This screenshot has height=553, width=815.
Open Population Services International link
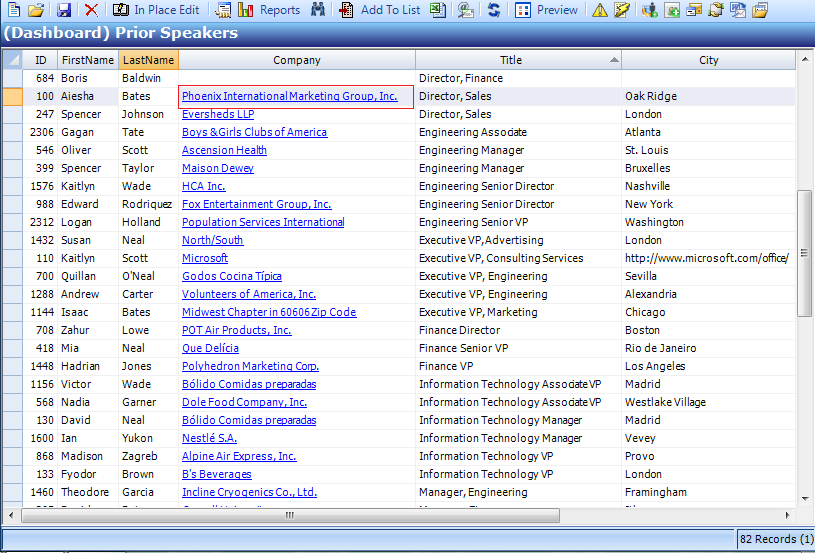(x=263, y=222)
